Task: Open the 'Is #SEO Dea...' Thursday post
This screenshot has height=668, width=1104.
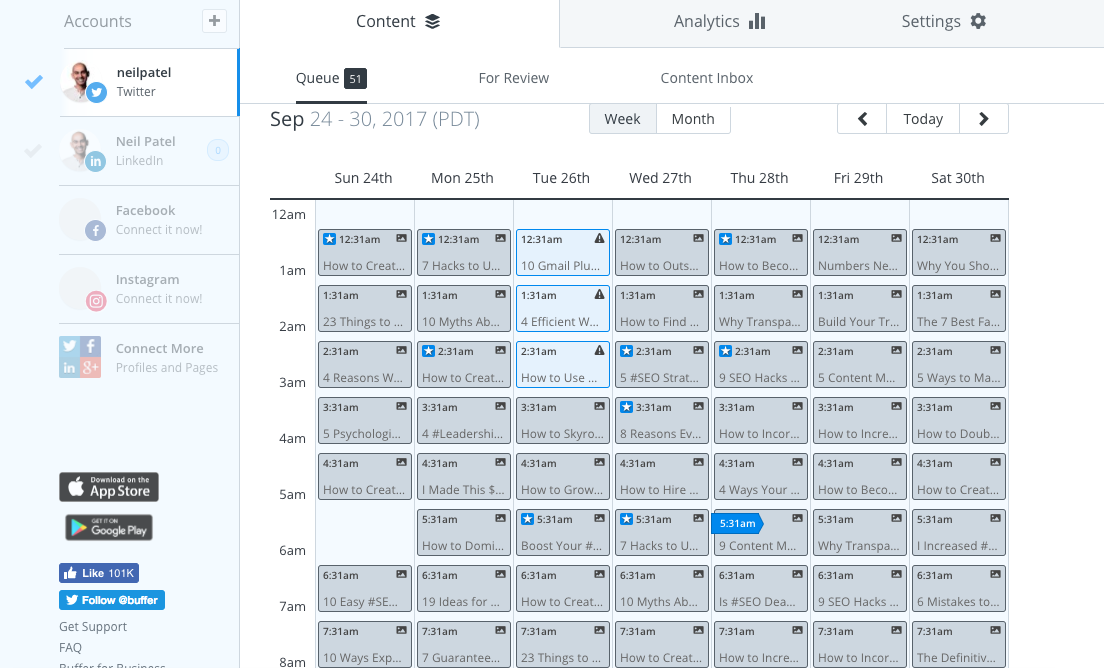Action: (x=760, y=588)
